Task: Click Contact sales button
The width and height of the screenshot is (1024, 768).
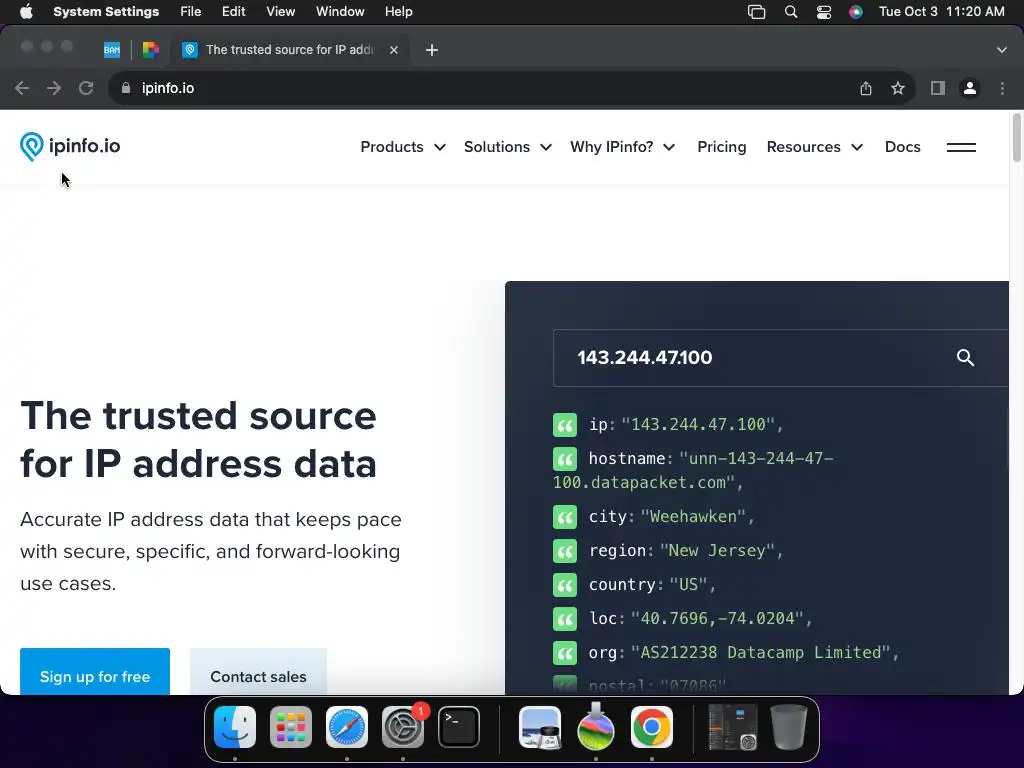Action: click(x=258, y=672)
